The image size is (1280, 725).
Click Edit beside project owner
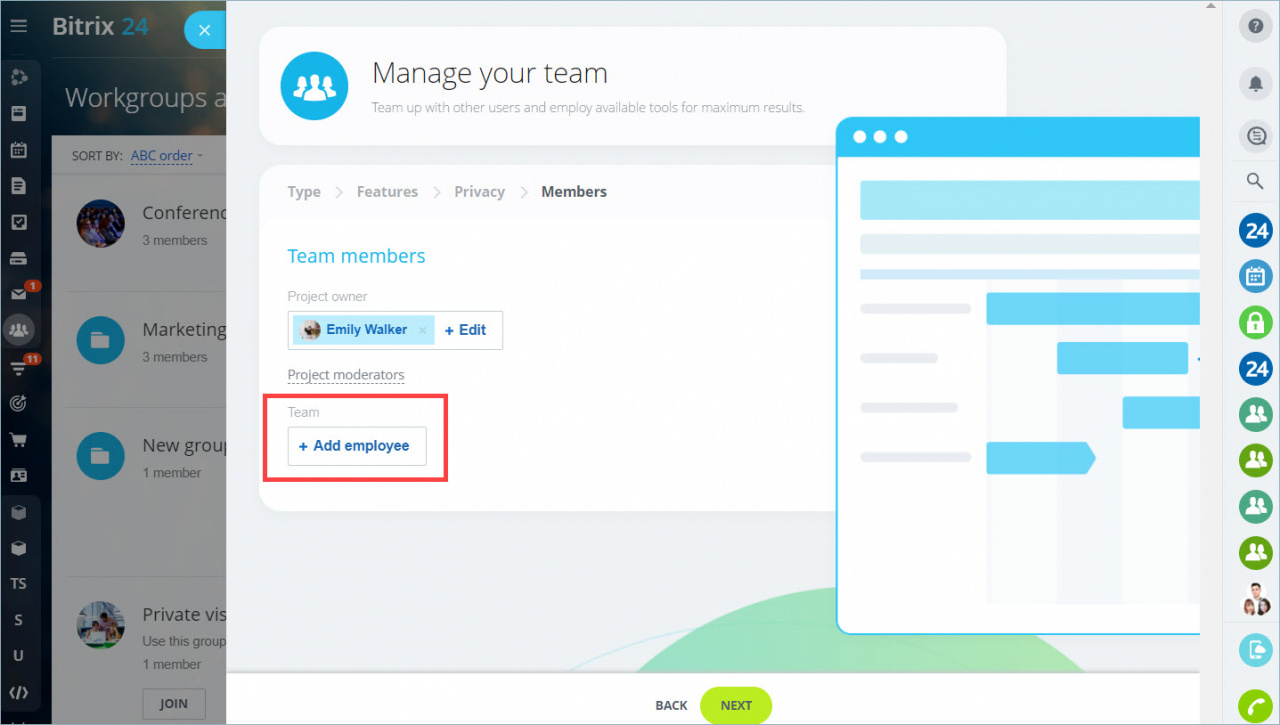pos(465,330)
